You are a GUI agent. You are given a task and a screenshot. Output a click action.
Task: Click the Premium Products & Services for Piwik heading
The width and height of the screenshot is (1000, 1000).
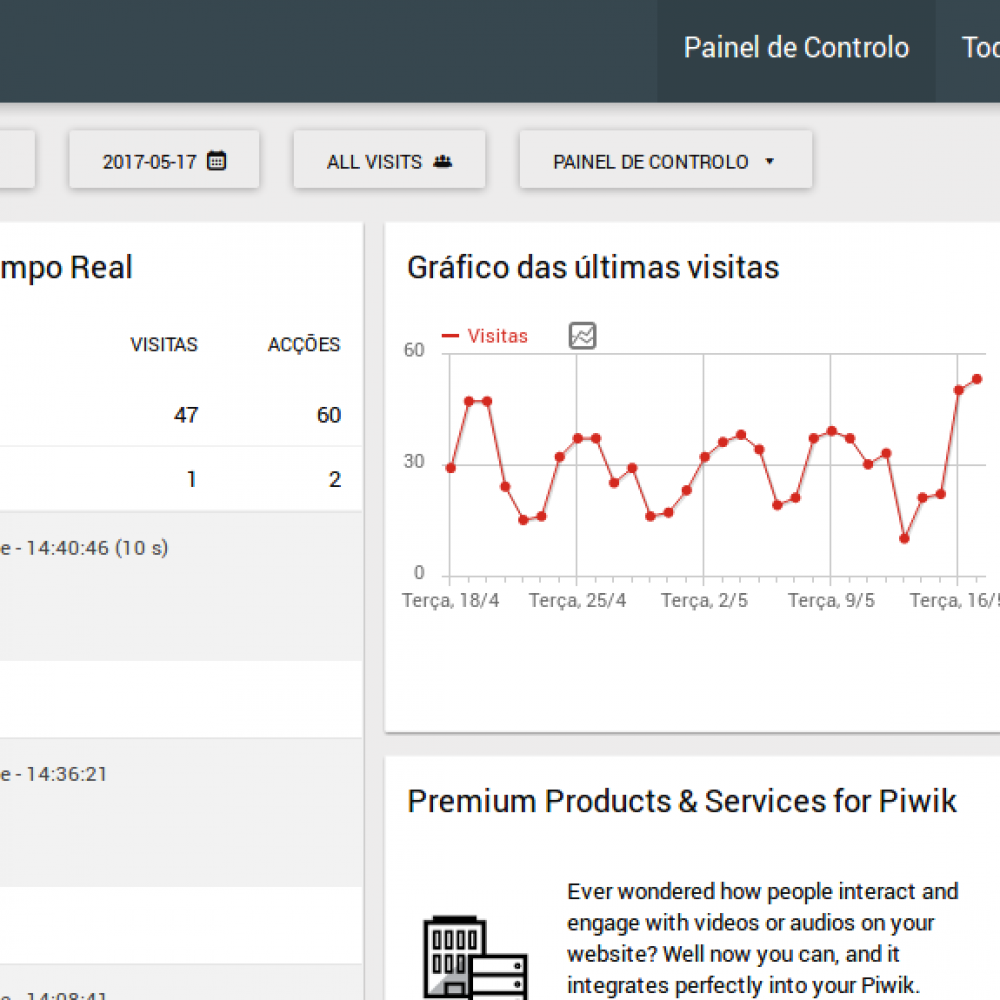click(x=682, y=801)
